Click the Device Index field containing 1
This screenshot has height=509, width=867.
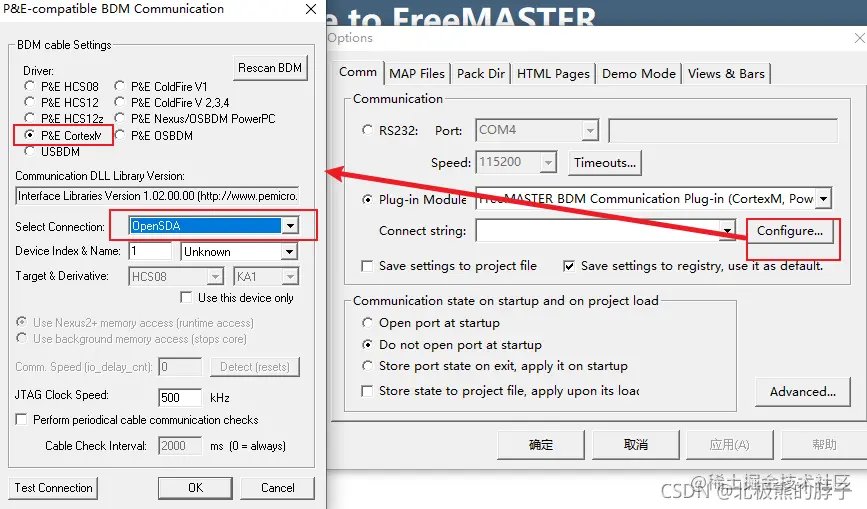click(x=150, y=251)
